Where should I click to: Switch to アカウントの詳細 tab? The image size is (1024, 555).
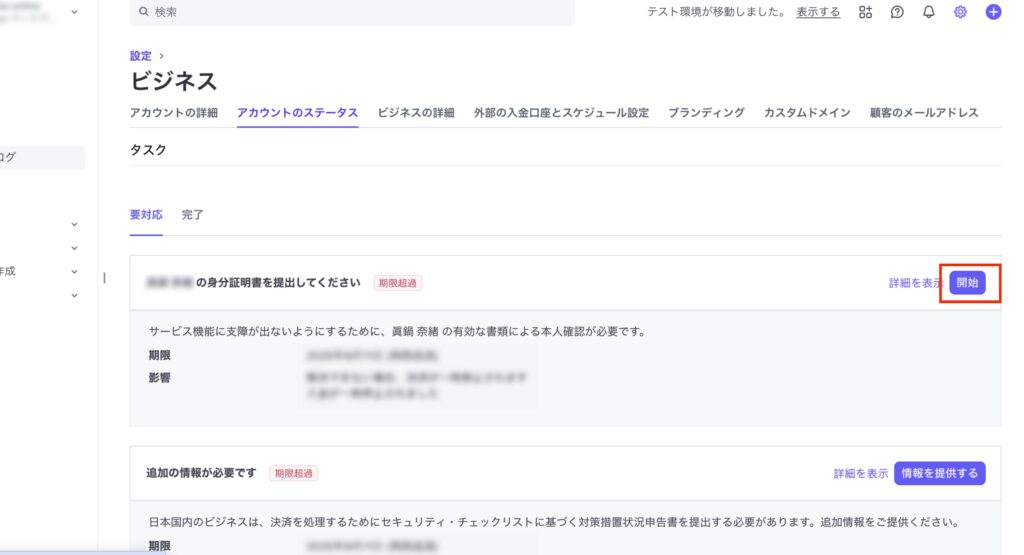[x=174, y=113]
